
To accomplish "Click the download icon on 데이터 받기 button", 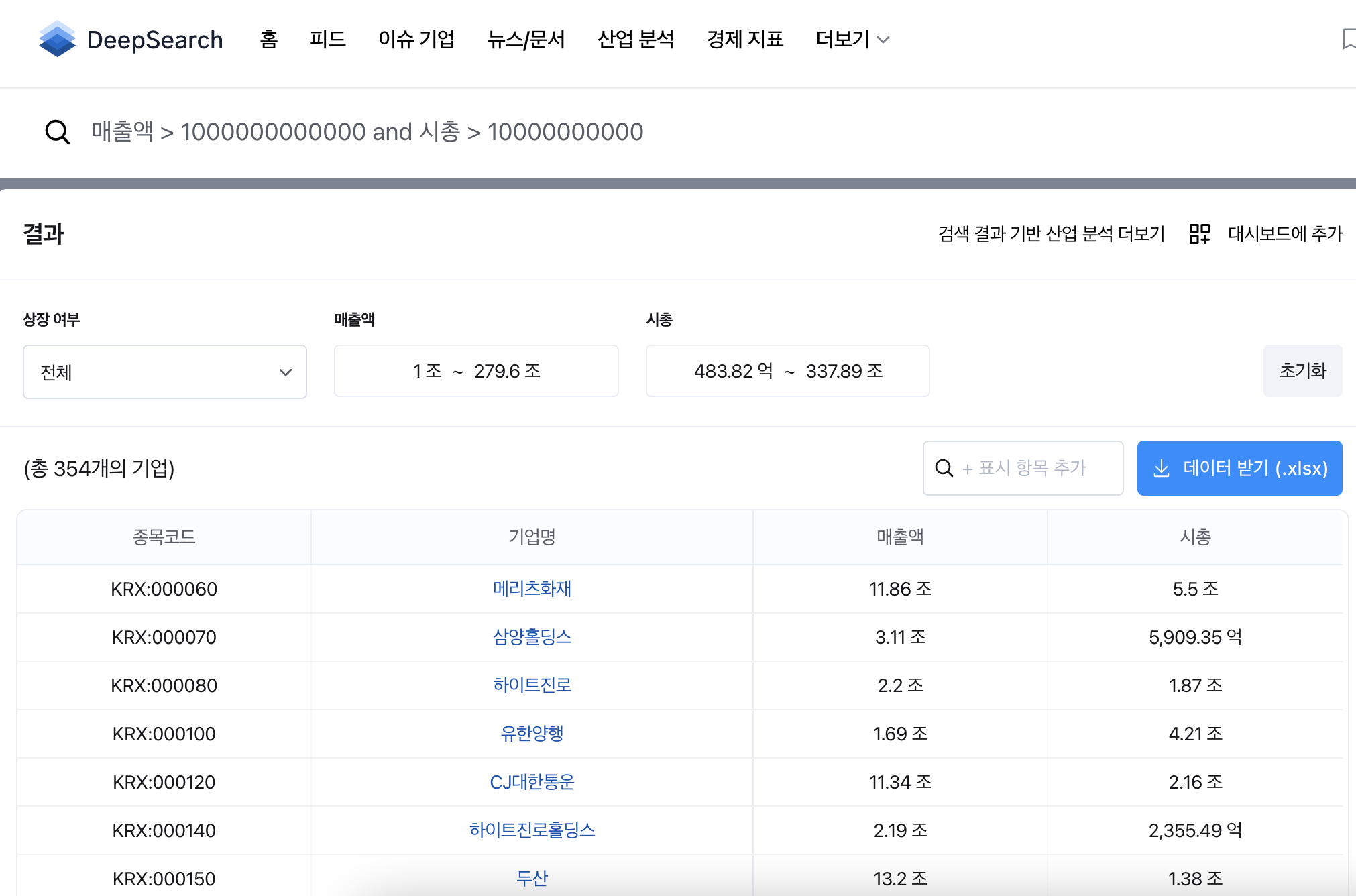I will (1161, 468).
